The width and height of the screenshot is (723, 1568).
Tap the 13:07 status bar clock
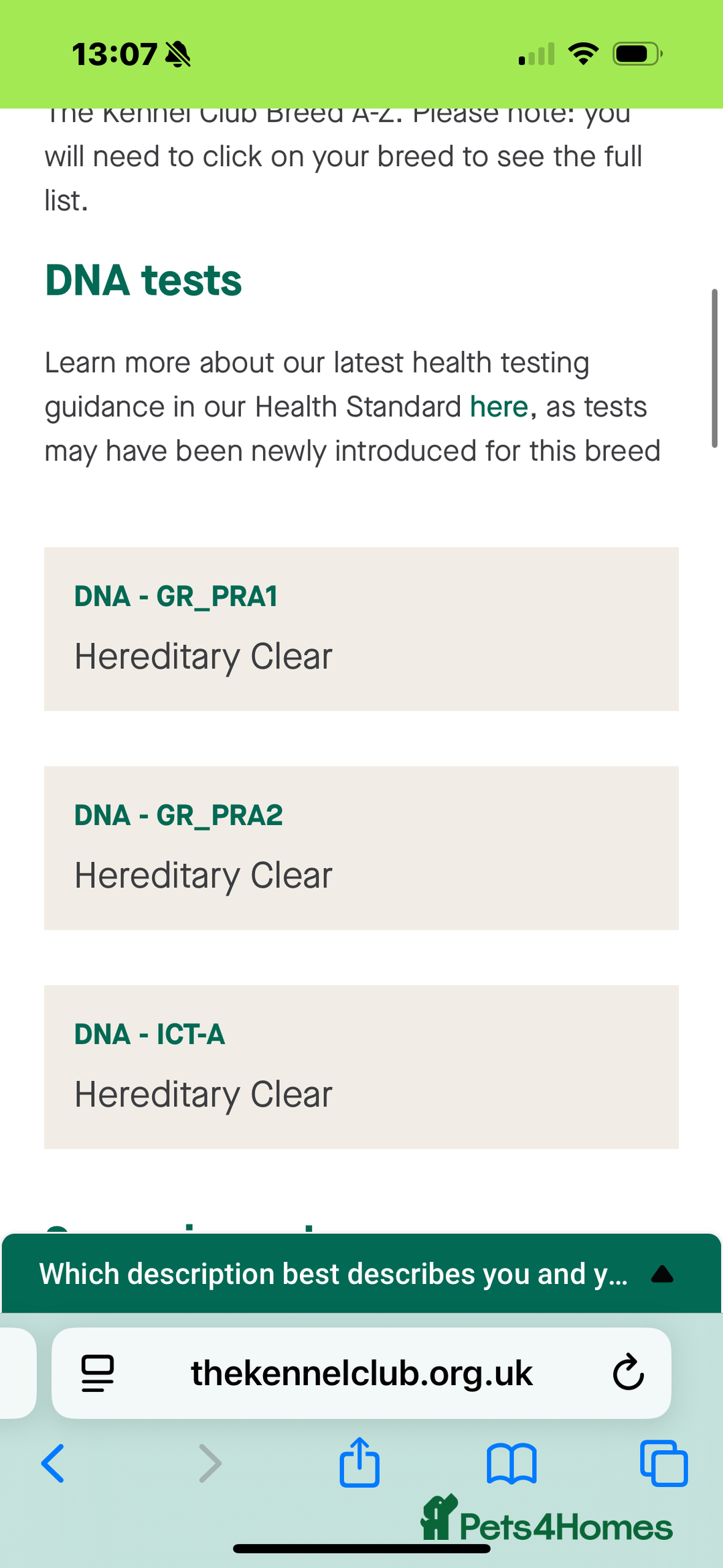[x=114, y=54]
